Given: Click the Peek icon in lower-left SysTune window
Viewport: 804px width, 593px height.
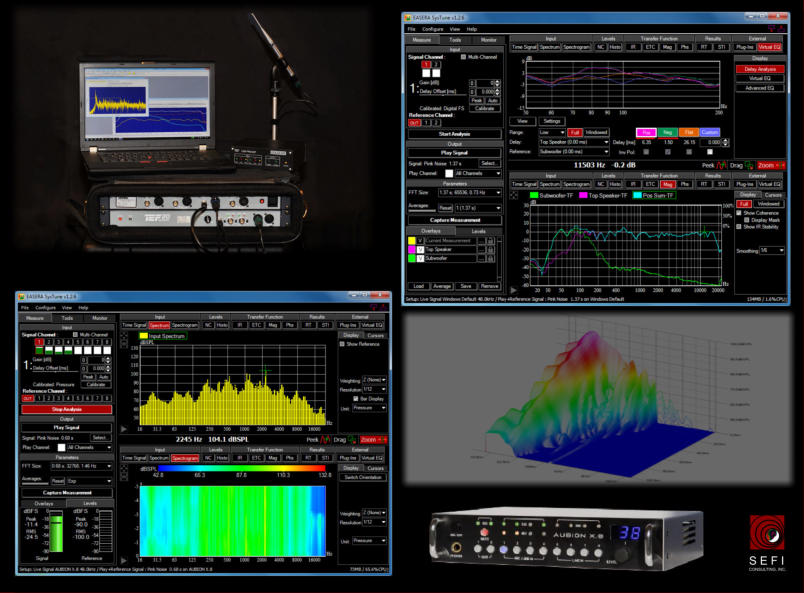Looking at the screenshot, I should [x=325, y=440].
